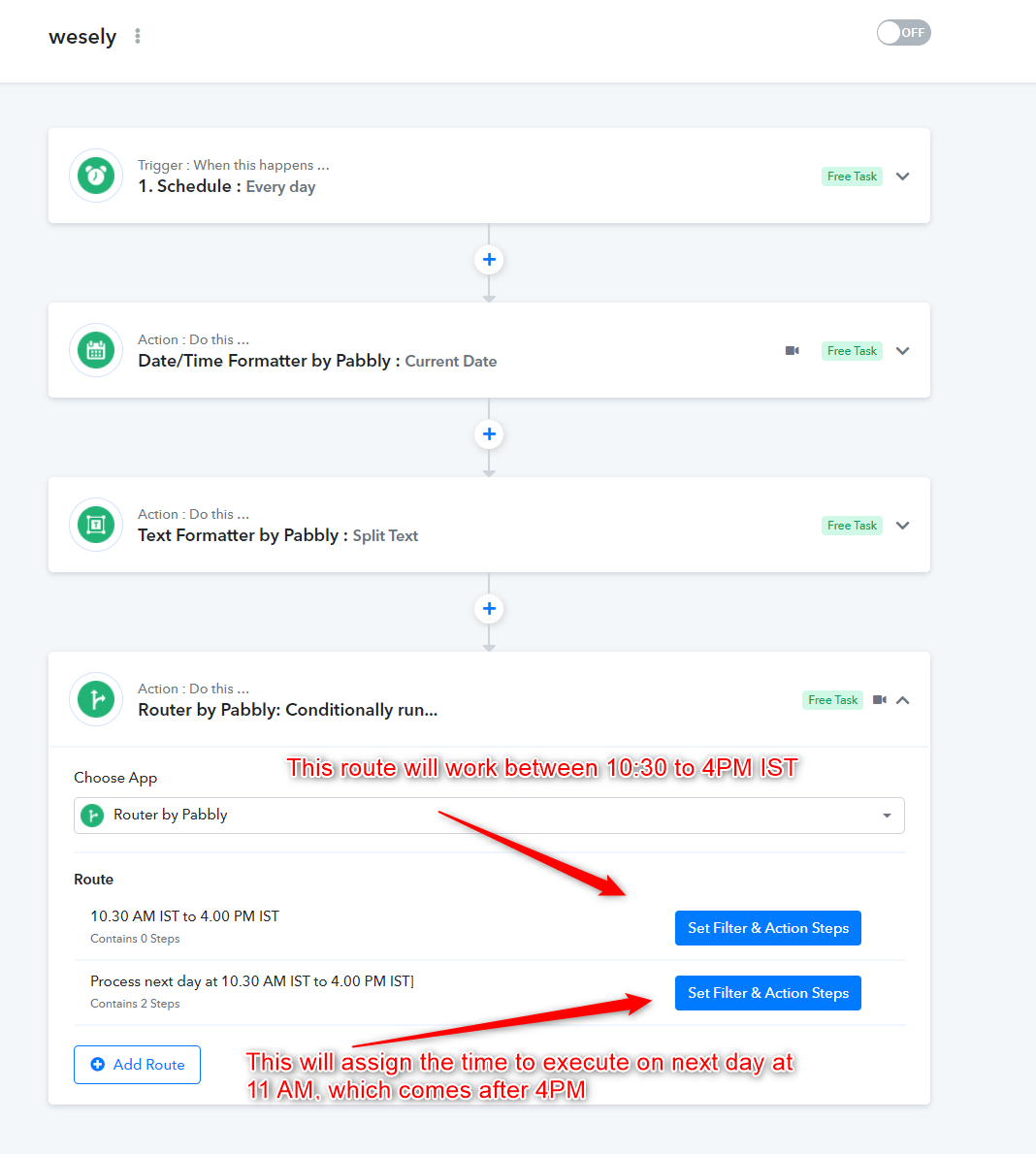Click the Router by Pabbly step icon
Screen dimensions: 1036x1154
click(x=96, y=699)
